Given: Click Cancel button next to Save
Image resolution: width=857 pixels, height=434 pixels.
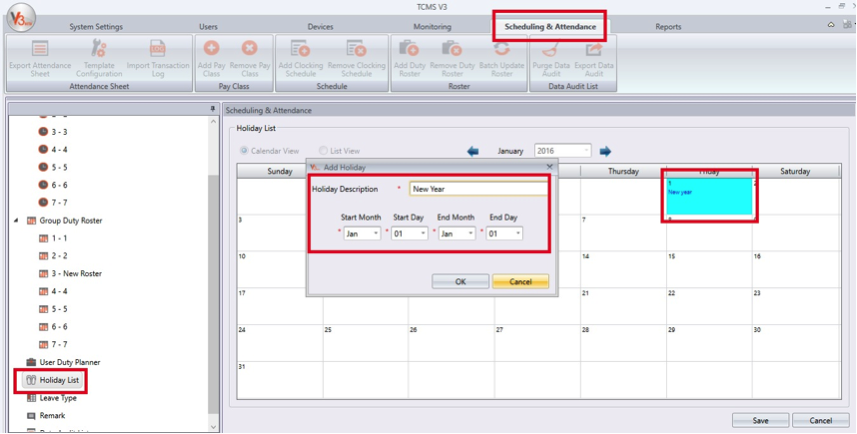Looking at the screenshot, I should click(x=821, y=420).
